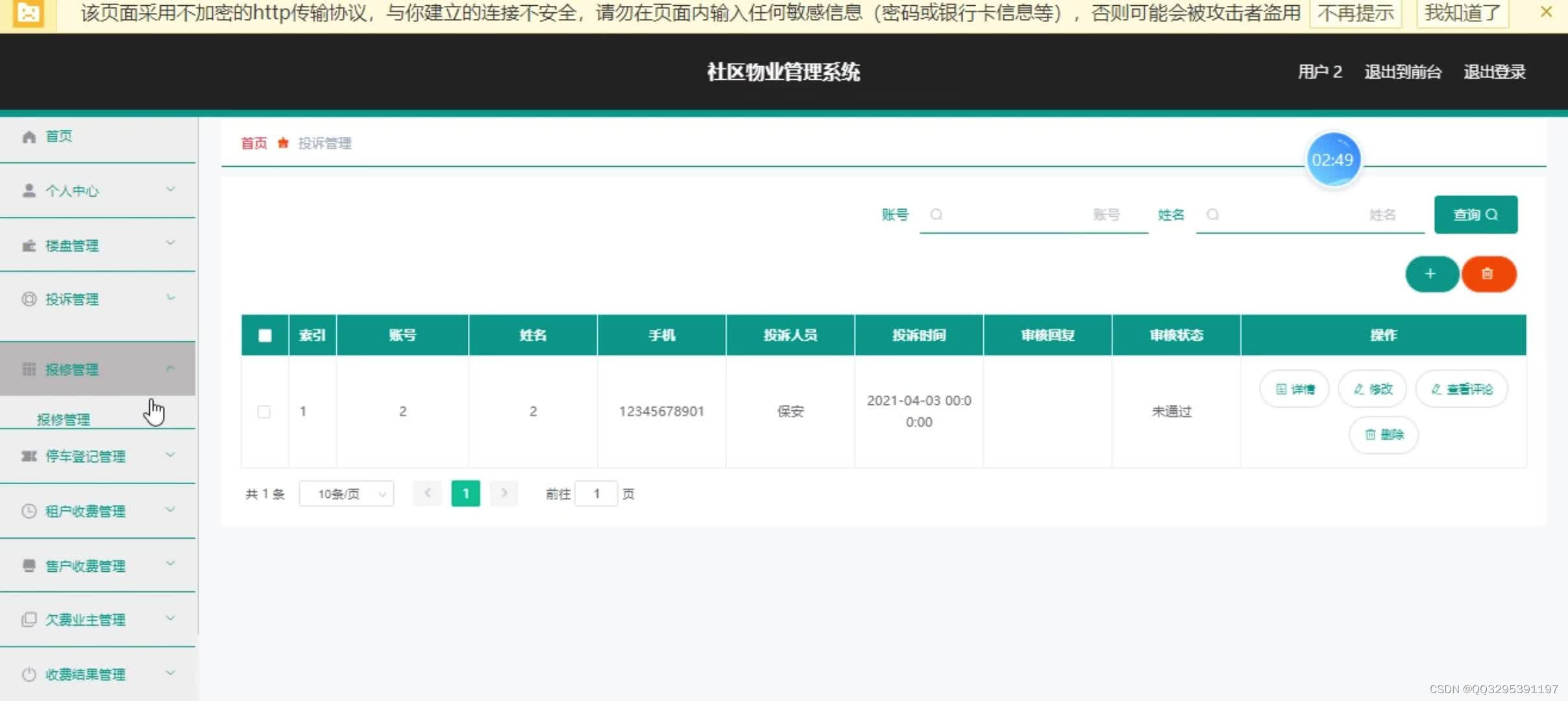
Task: Click phone number 12345678901 cell
Action: [x=661, y=411]
